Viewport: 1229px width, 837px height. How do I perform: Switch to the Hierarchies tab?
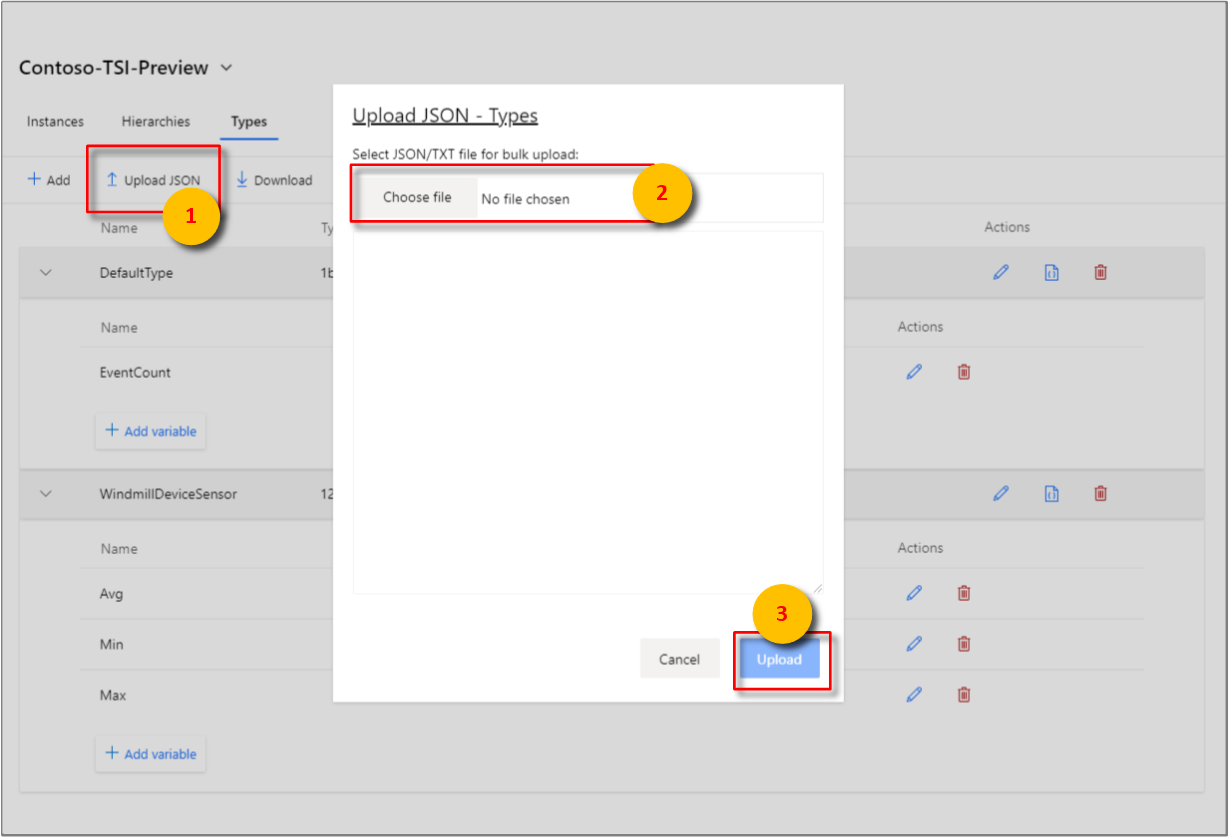click(155, 121)
